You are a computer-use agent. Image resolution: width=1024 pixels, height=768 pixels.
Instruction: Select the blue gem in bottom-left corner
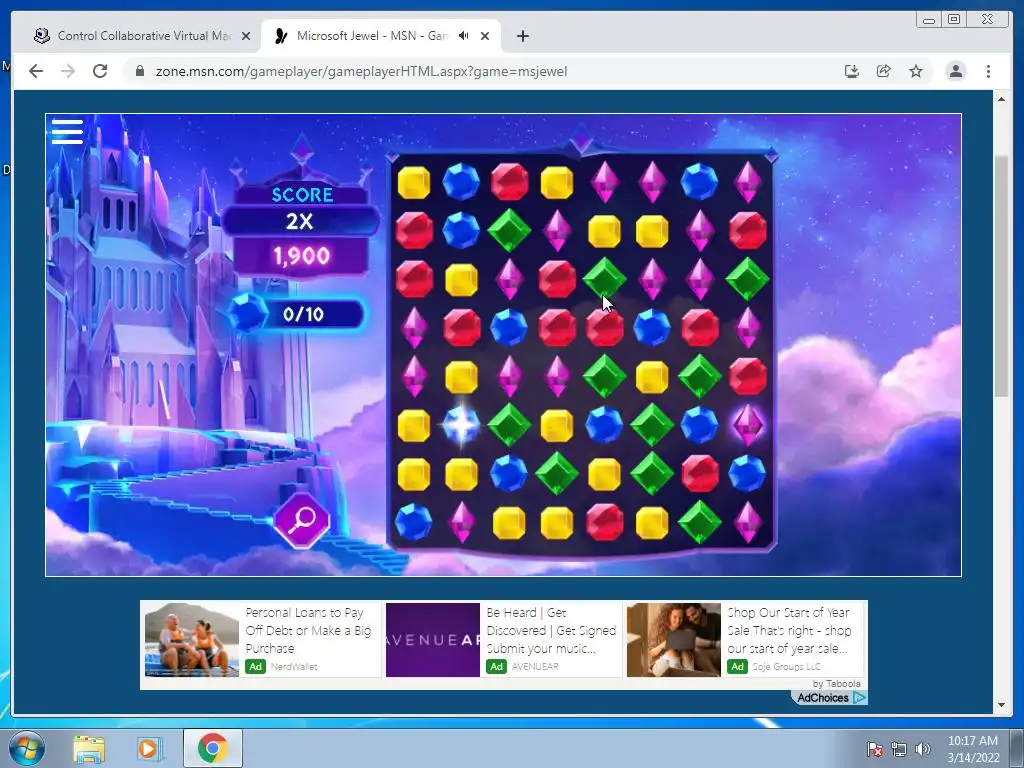[413, 522]
